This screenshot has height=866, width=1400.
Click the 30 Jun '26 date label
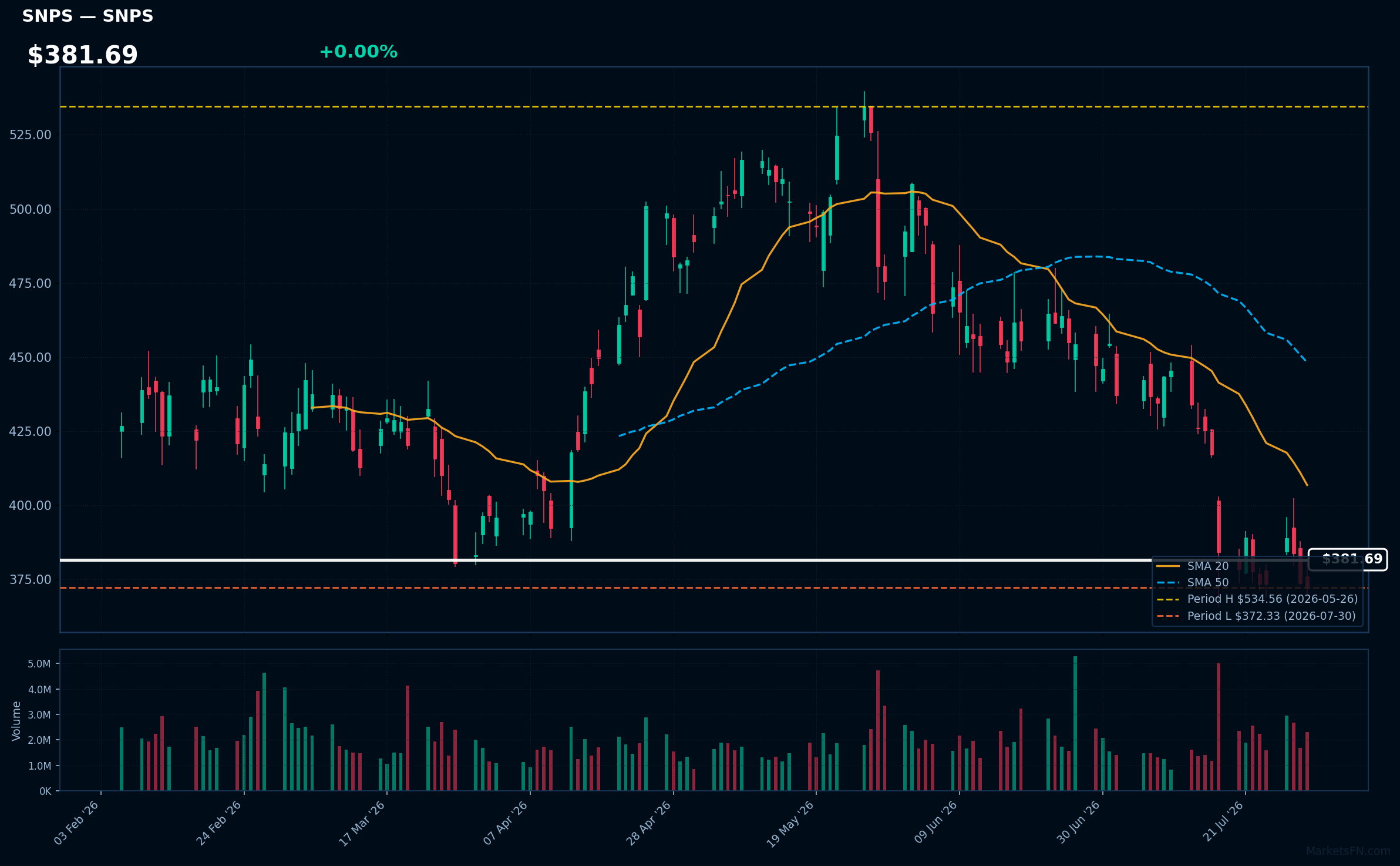pos(1078,823)
